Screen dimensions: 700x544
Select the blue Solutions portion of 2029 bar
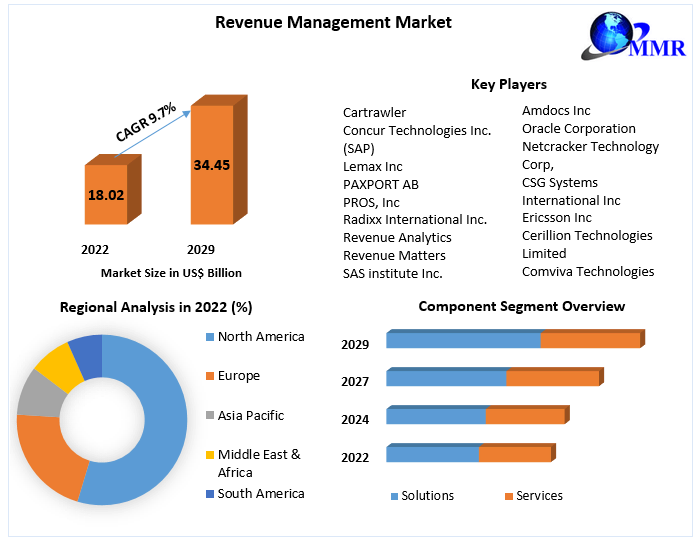pyautogui.click(x=462, y=341)
